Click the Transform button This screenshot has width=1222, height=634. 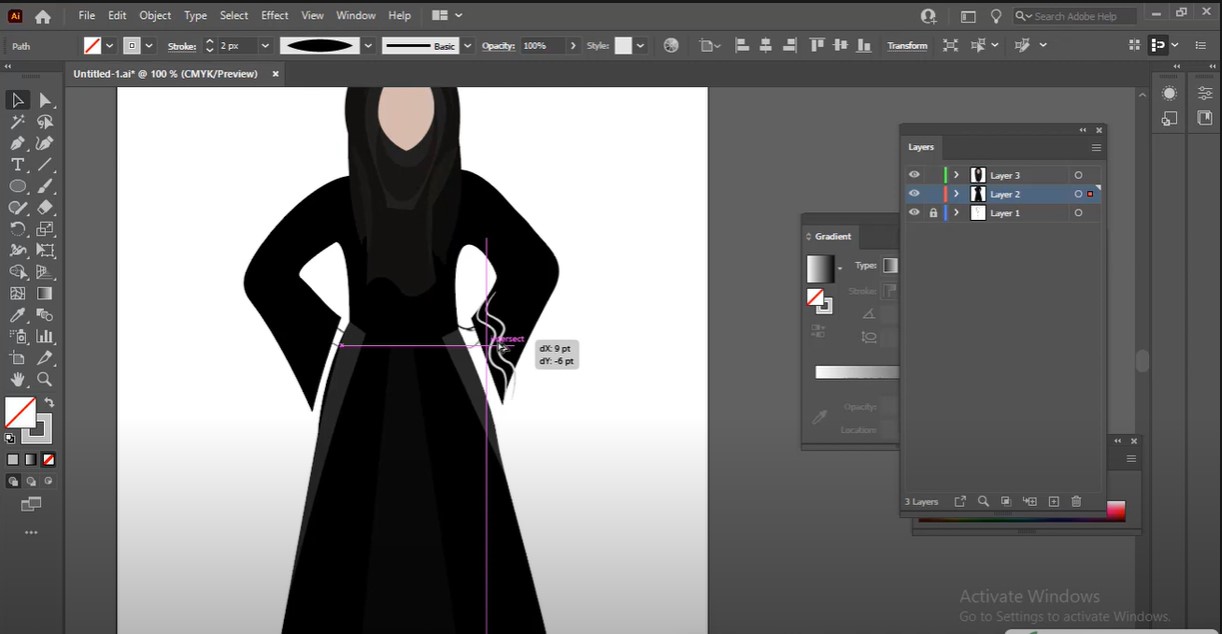pyautogui.click(x=907, y=46)
